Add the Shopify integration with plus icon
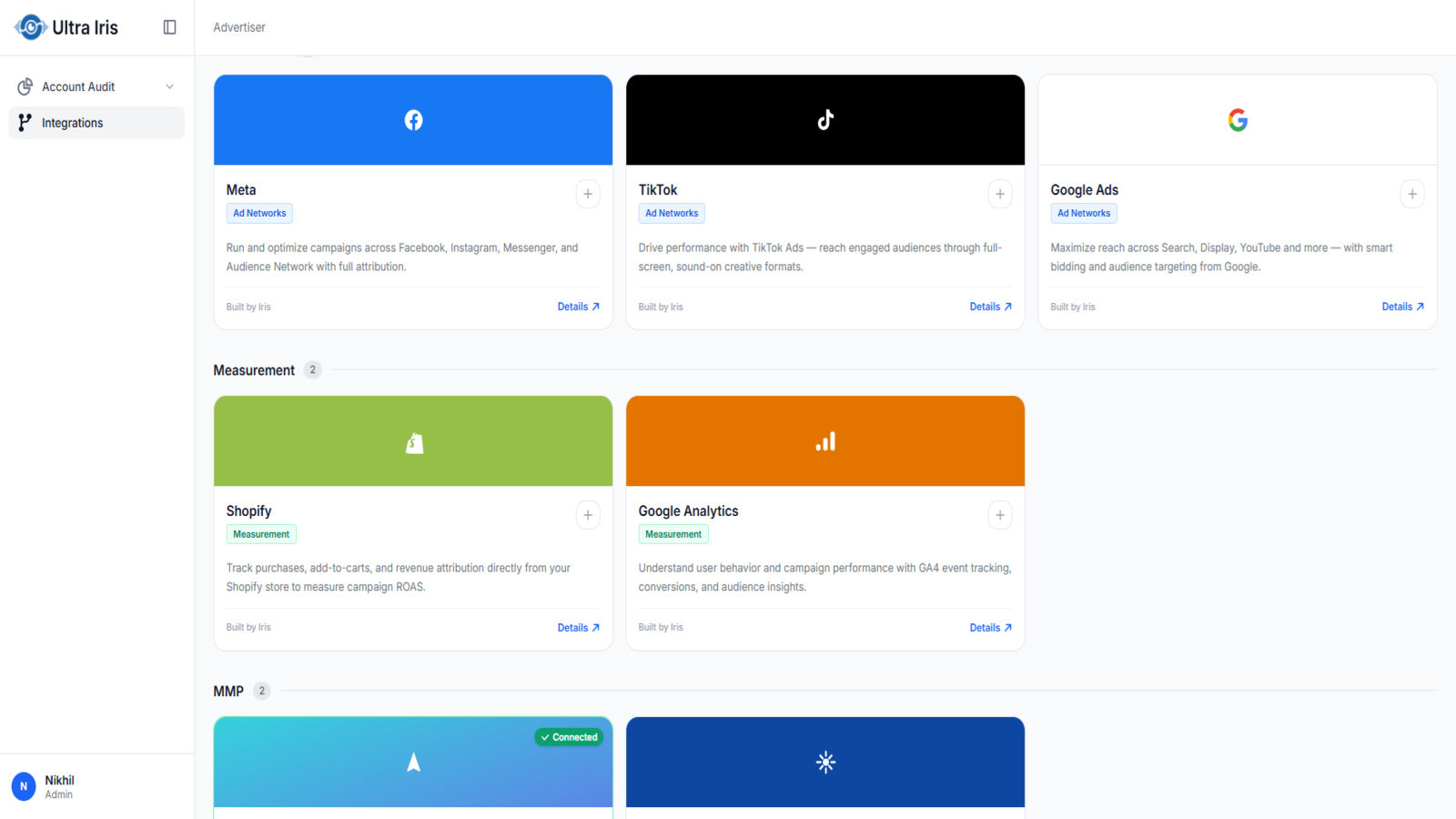This screenshot has height=819, width=1456. (588, 515)
